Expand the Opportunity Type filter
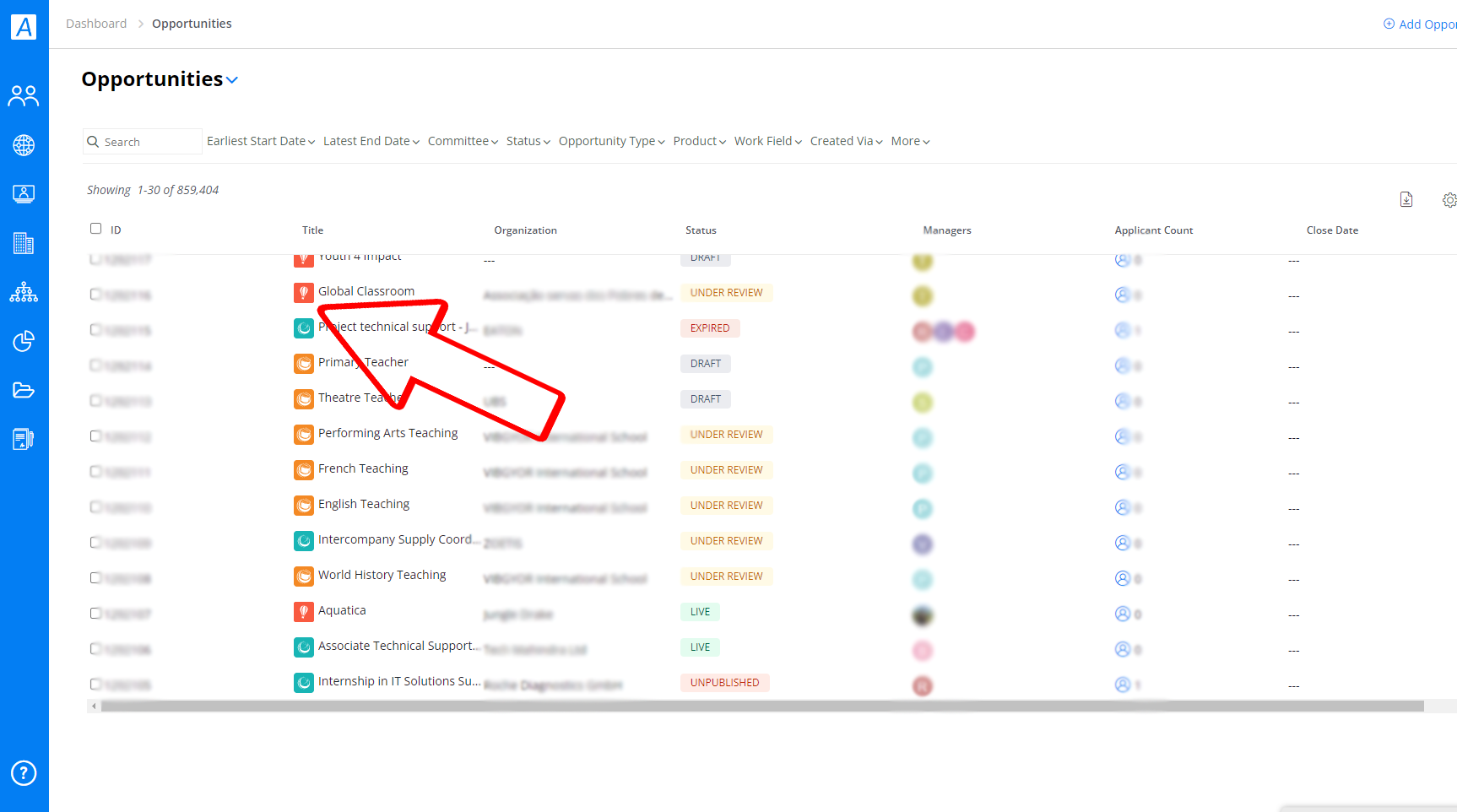1457x812 pixels. tap(612, 141)
